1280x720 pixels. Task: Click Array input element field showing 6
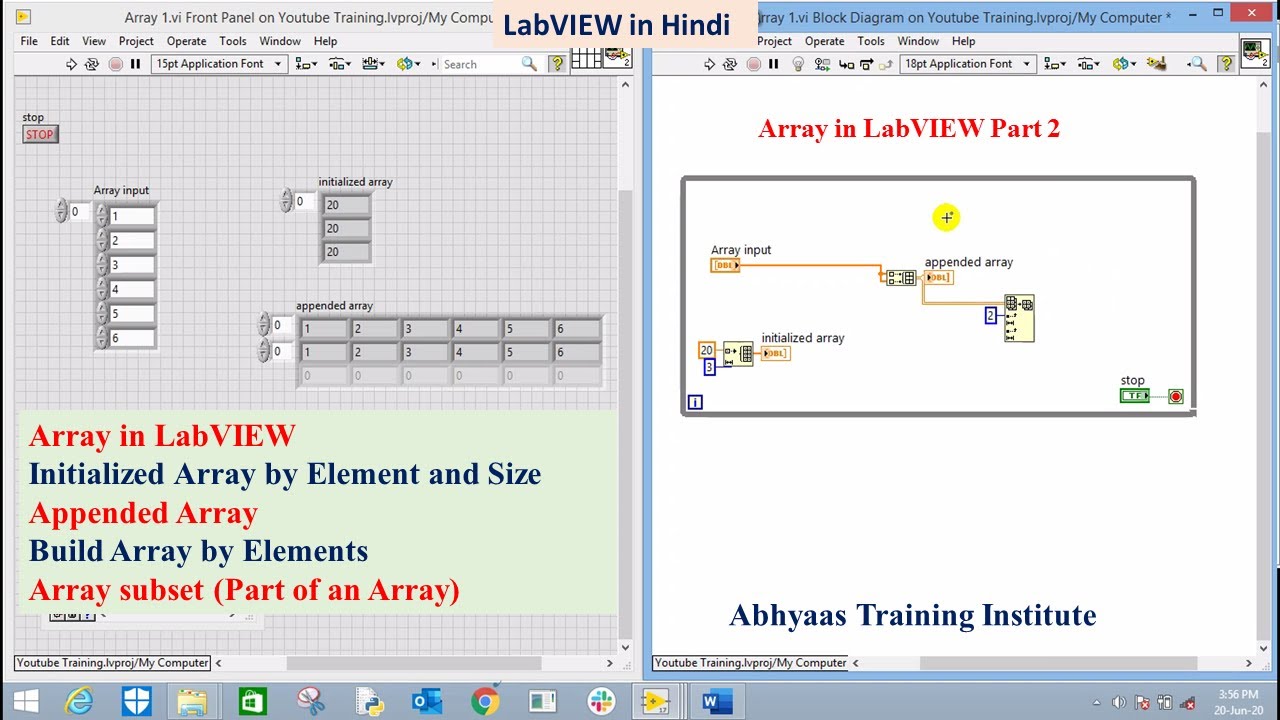coord(133,338)
